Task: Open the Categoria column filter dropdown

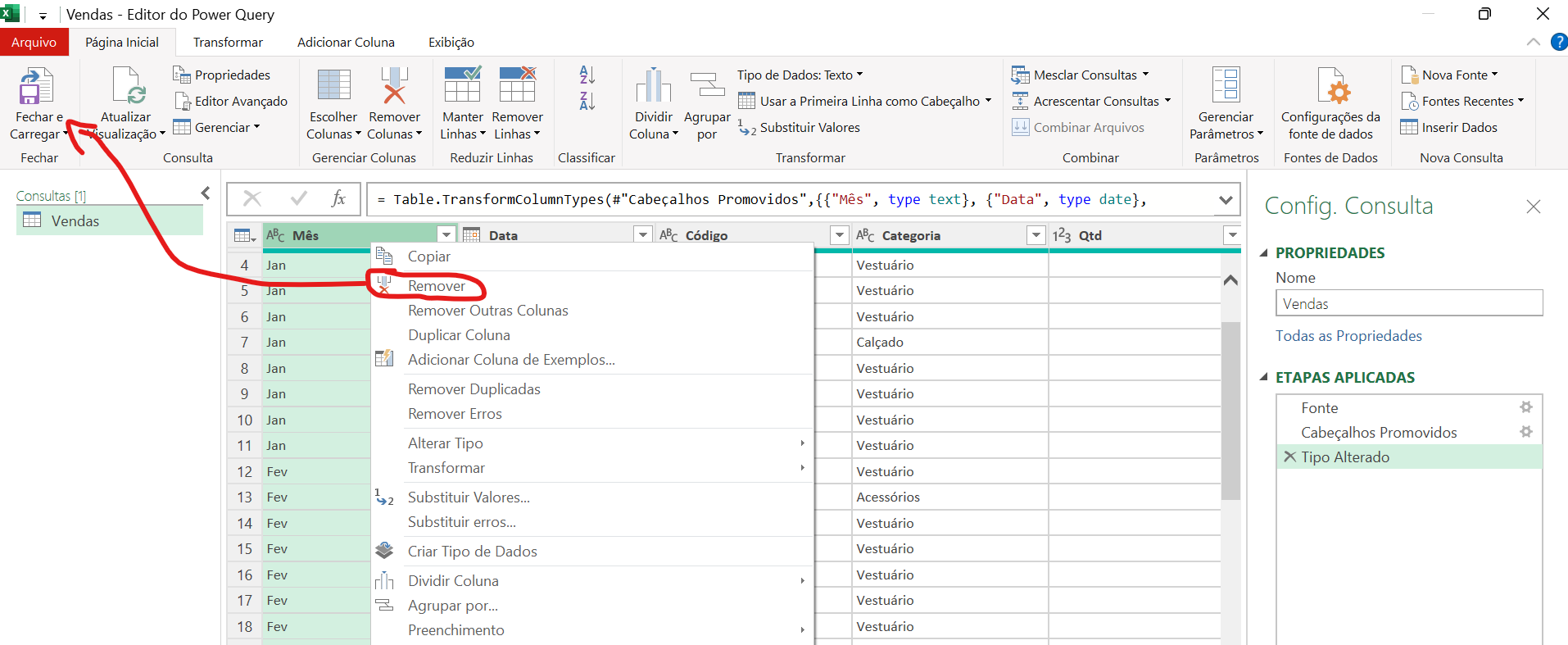Action: coord(1036,236)
